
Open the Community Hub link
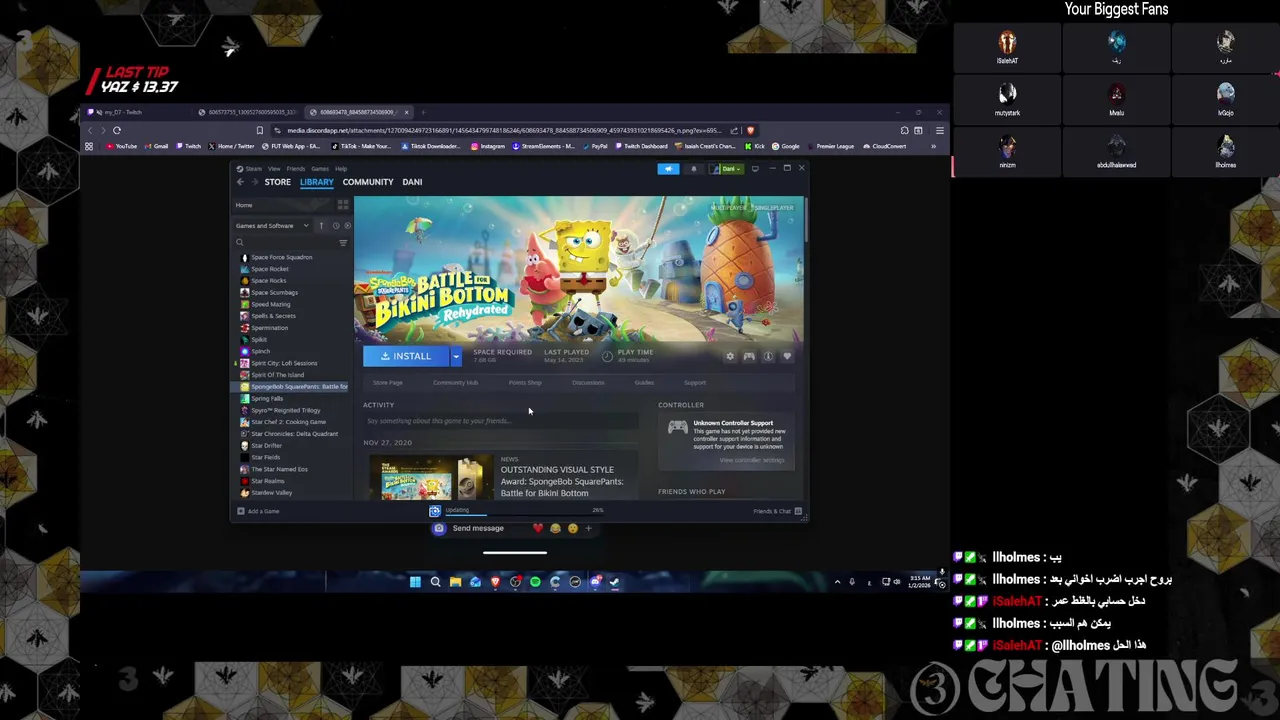click(x=455, y=383)
